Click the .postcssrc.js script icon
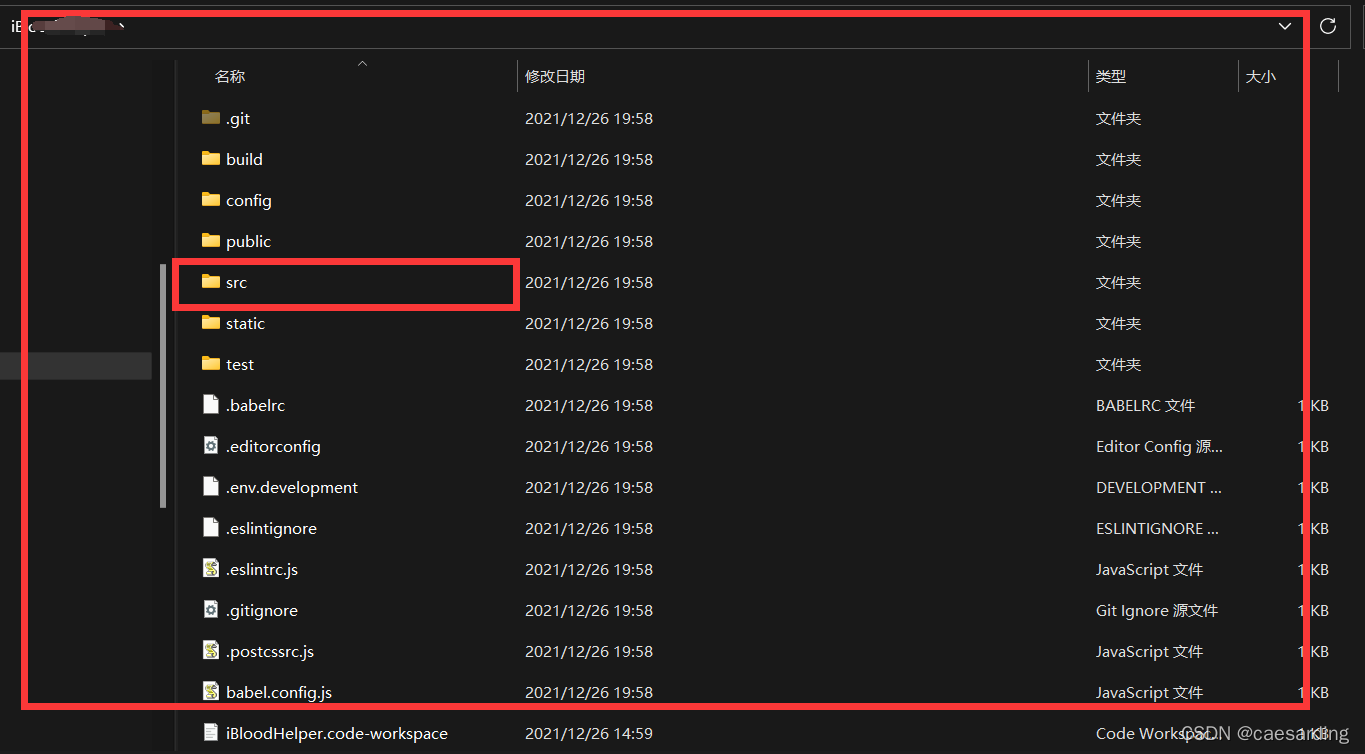 [210, 651]
